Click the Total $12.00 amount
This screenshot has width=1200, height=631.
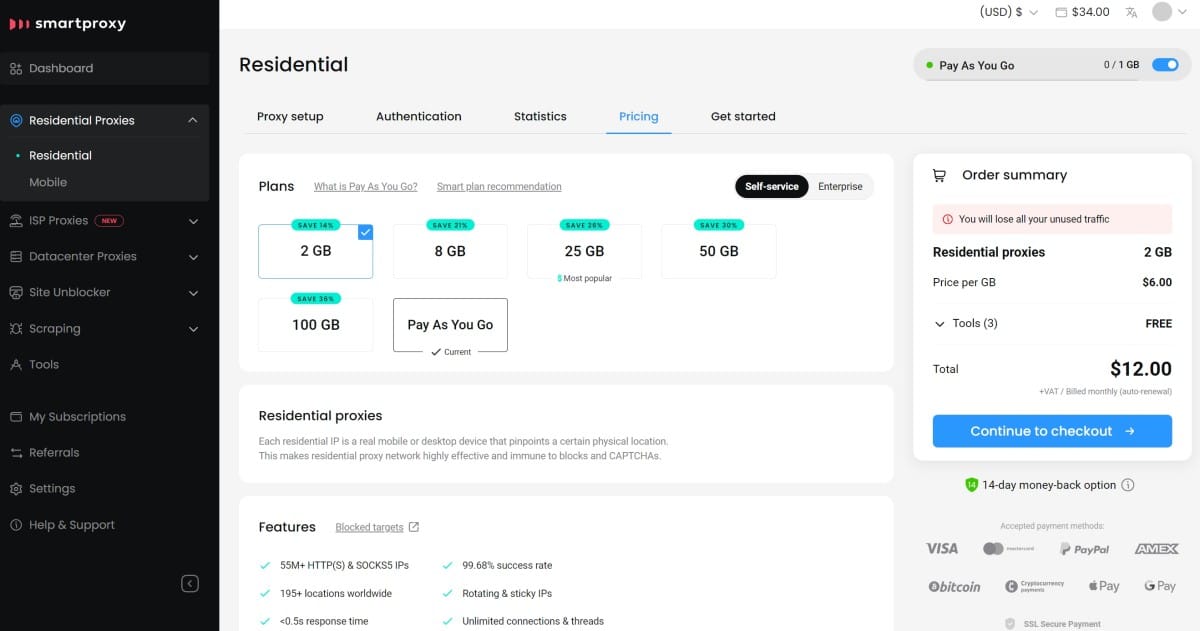pyautogui.click(x=1141, y=369)
